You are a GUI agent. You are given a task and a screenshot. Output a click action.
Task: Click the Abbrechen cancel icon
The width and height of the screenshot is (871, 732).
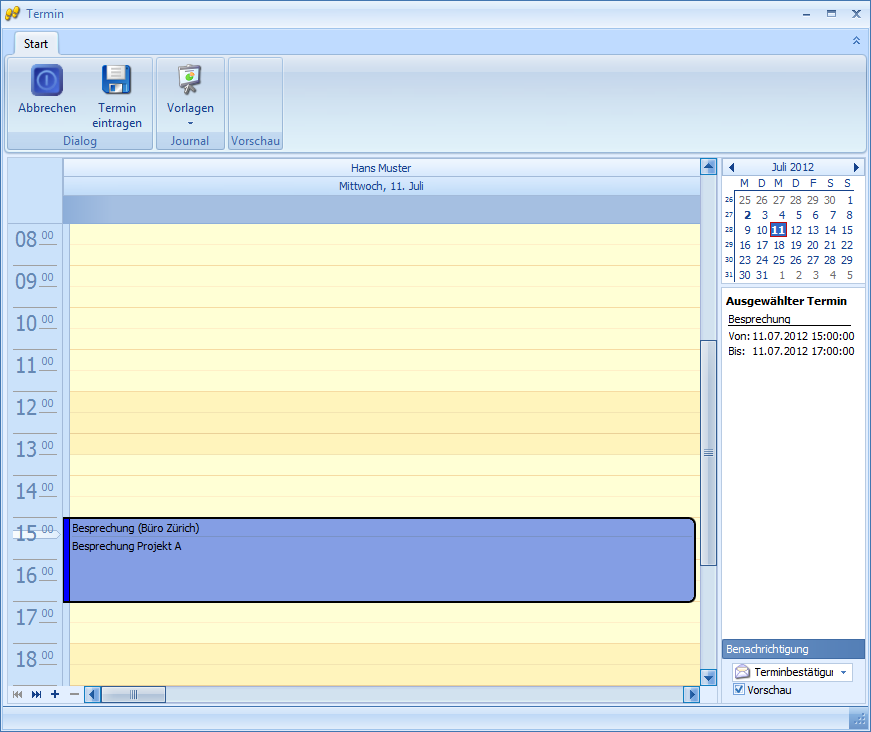coord(46,80)
